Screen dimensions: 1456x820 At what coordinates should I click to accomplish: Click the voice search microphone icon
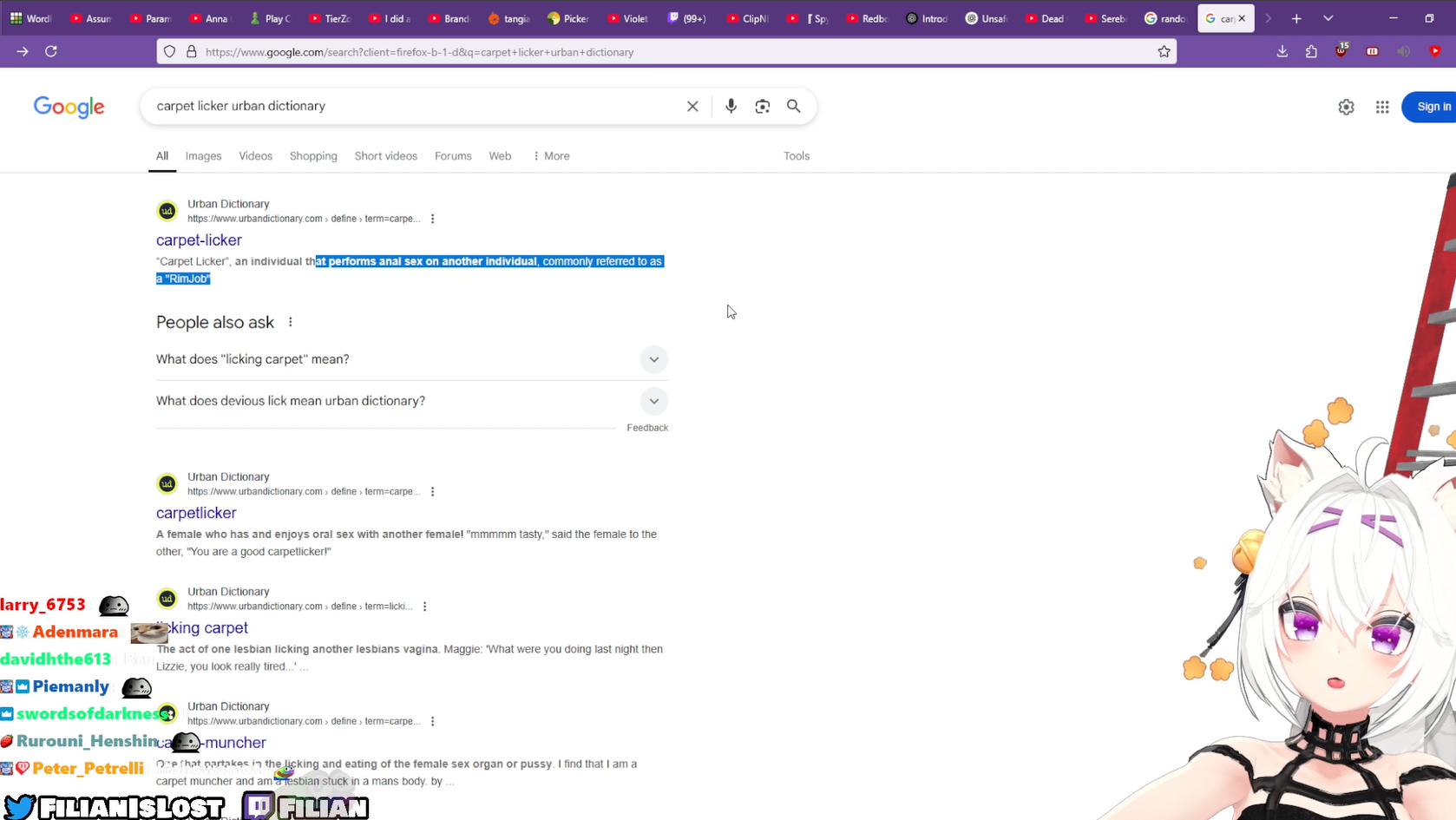coord(731,106)
